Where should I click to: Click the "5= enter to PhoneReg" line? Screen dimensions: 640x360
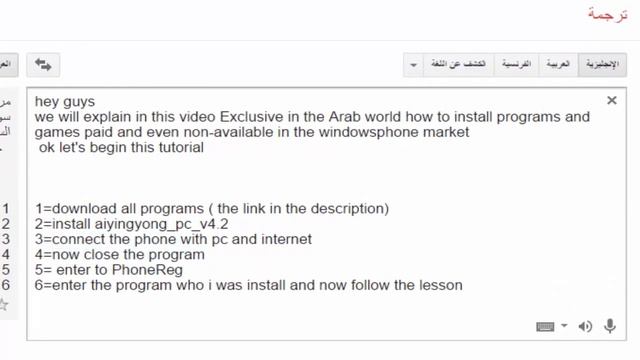(x=109, y=270)
